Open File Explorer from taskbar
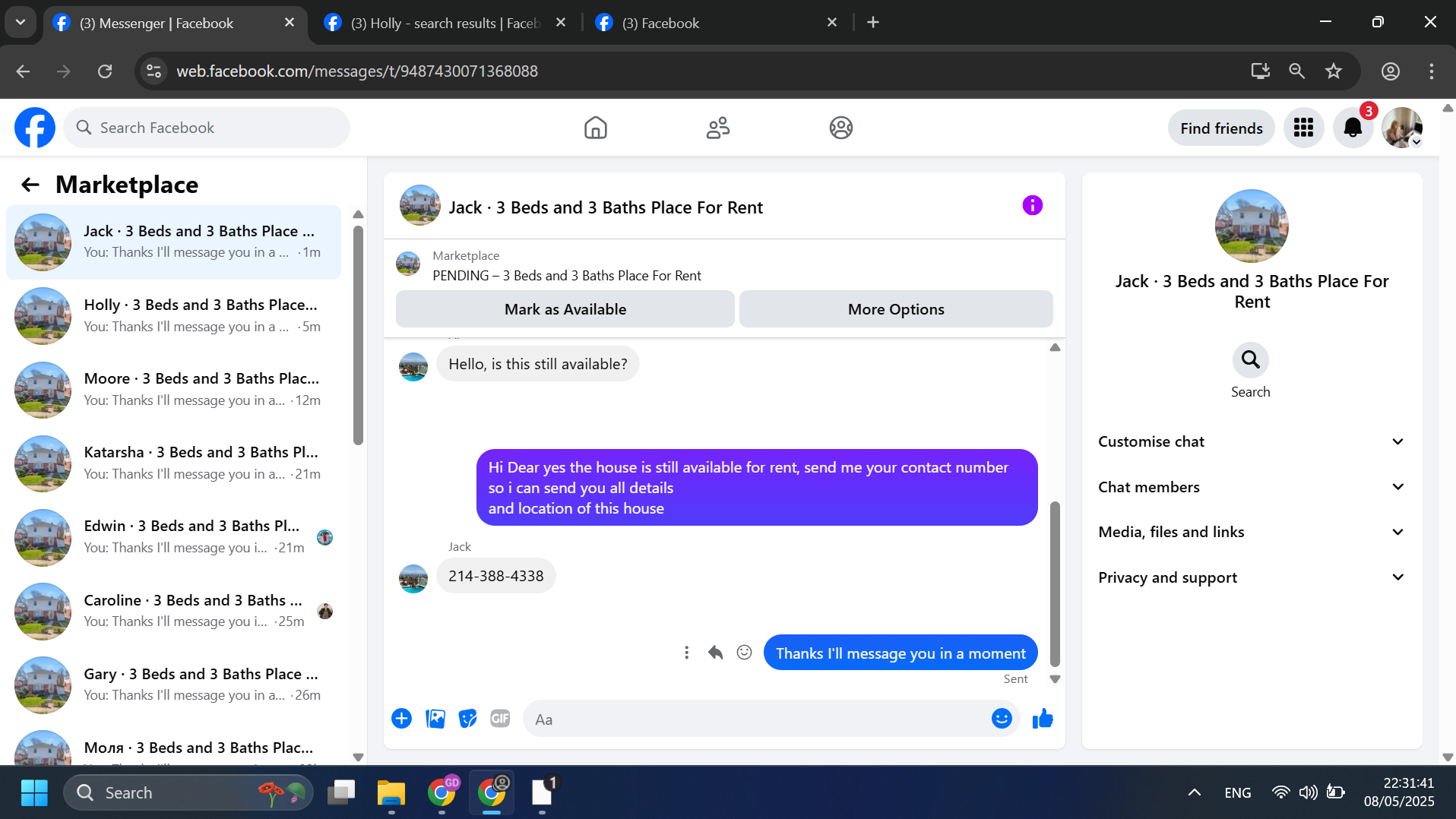This screenshot has height=819, width=1456. pos(391,792)
